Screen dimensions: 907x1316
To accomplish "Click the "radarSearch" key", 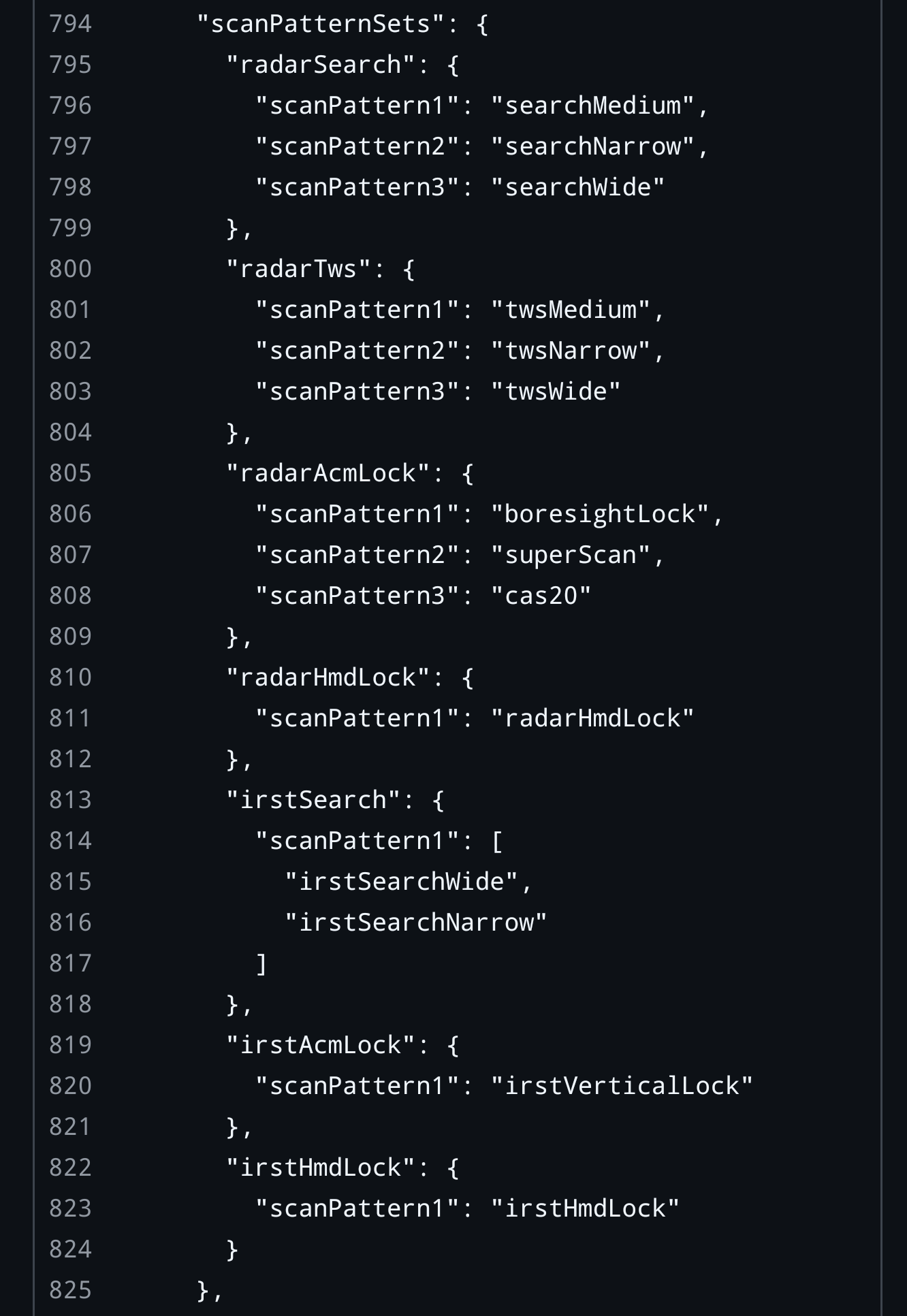I will point(321,65).
